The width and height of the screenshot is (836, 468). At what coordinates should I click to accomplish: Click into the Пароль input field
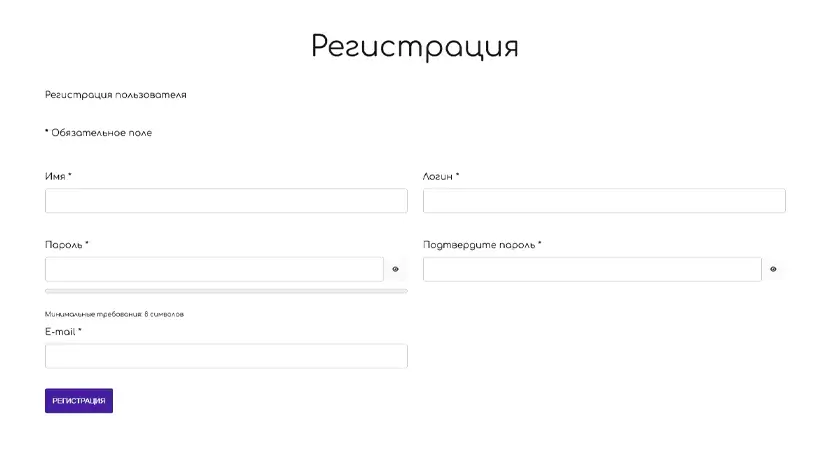point(214,269)
